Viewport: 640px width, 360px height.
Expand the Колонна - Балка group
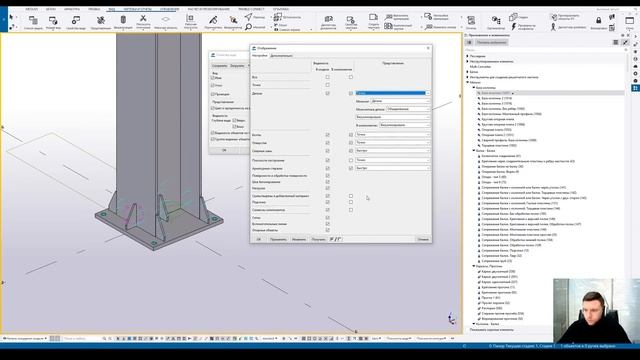pos(474,324)
